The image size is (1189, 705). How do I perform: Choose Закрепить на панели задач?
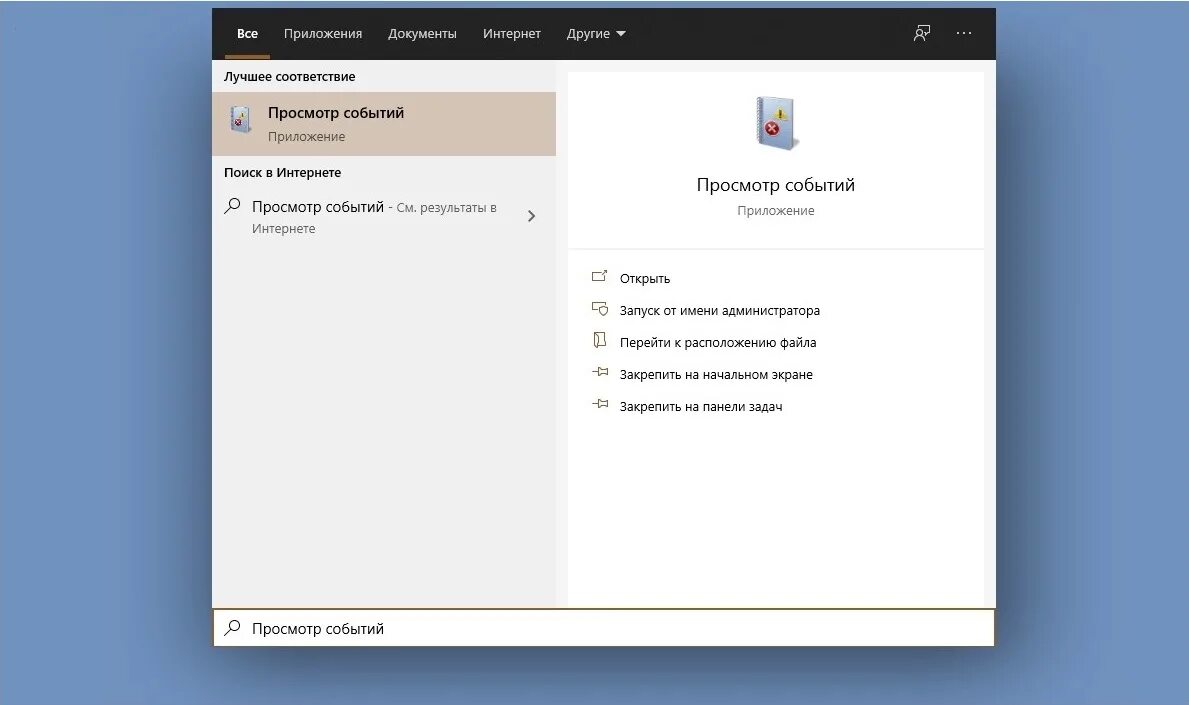pyautogui.click(x=701, y=406)
